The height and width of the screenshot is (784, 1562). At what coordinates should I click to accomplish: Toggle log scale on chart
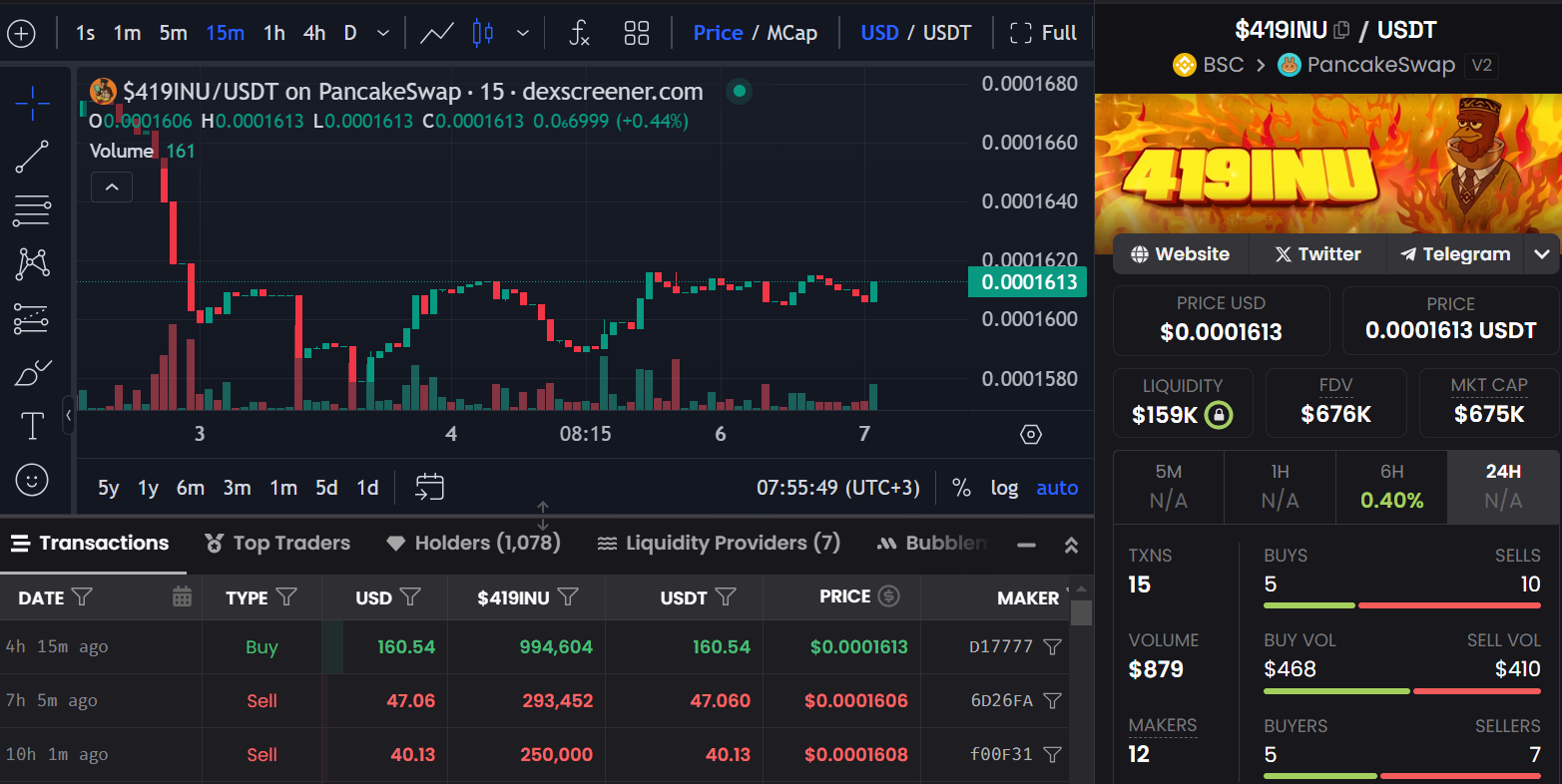point(1004,488)
